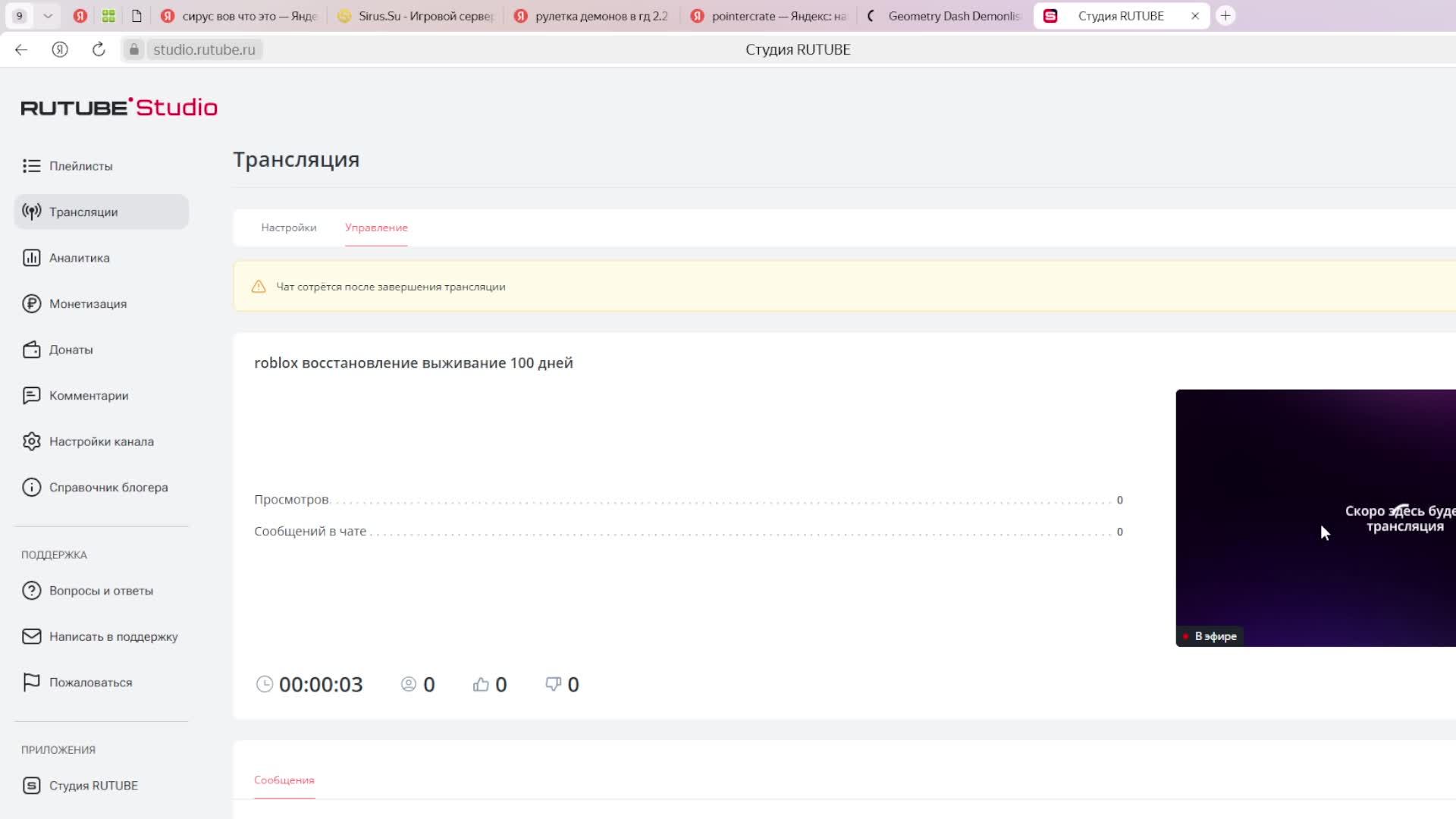Switch to the Настройки tab
The width and height of the screenshot is (1456, 819).
pyautogui.click(x=289, y=227)
